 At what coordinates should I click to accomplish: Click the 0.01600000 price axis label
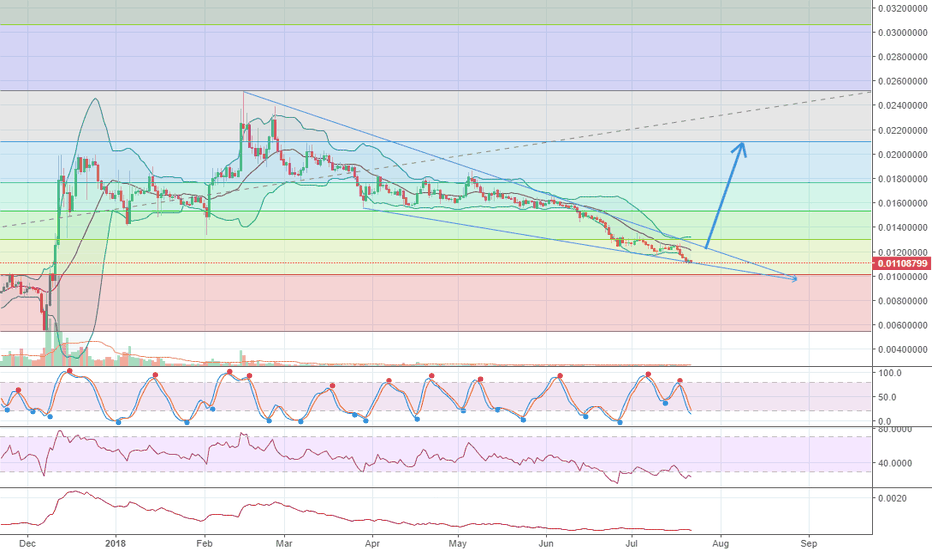tap(903, 203)
